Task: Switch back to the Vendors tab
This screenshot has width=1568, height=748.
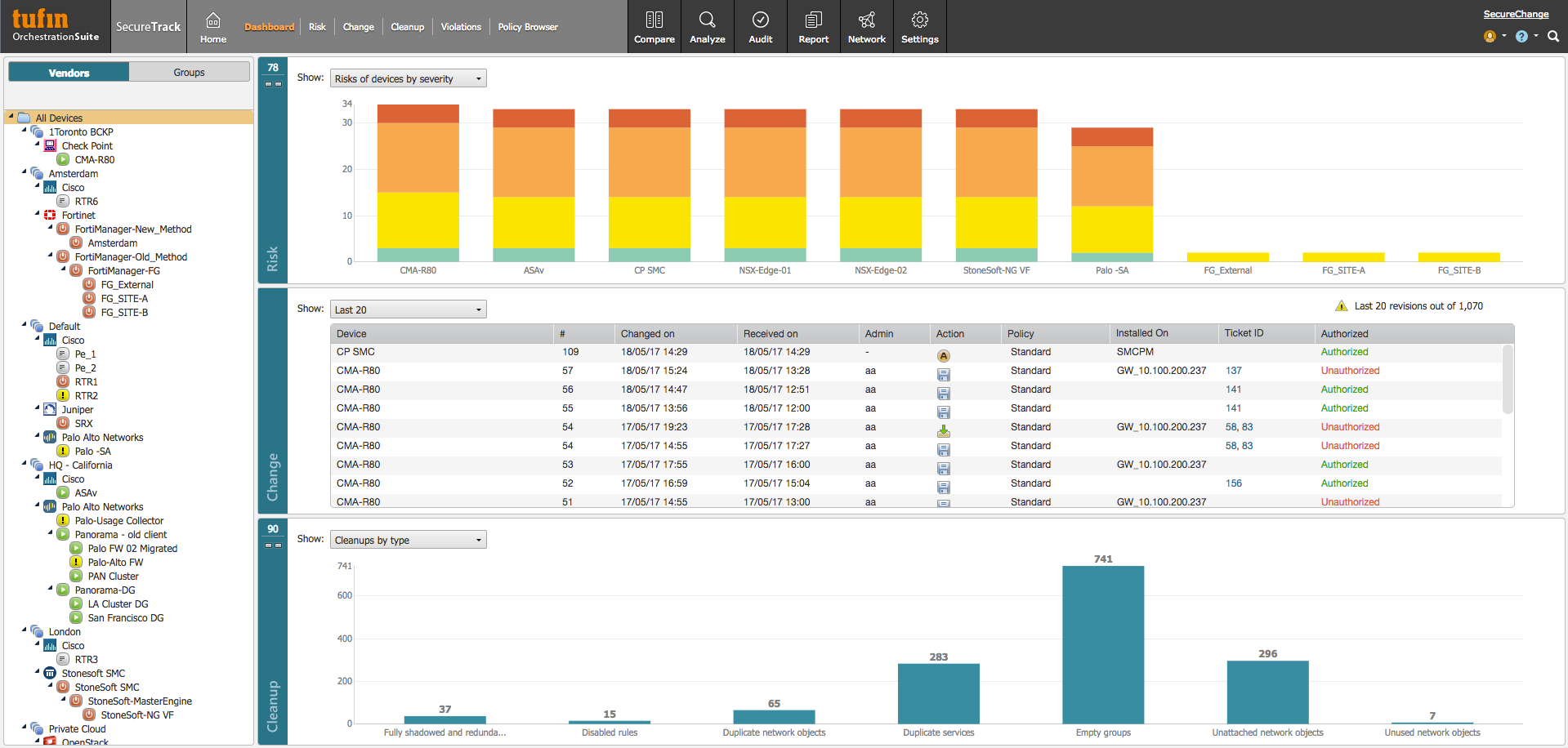Action: [x=68, y=72]
